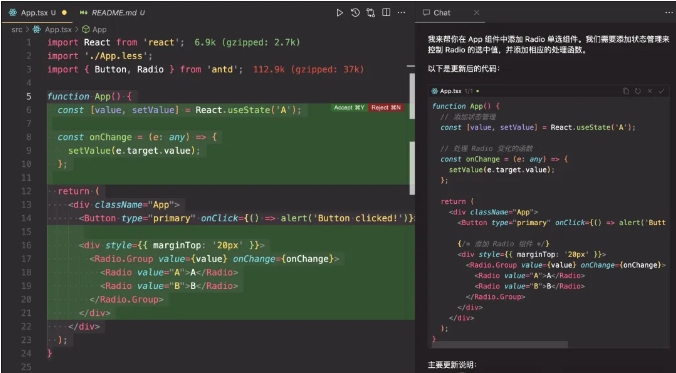Click the horizontal scrollbar under chat code block
Image resolution: width=676 pixels, height=373 pixels.
tap(501, 345)
